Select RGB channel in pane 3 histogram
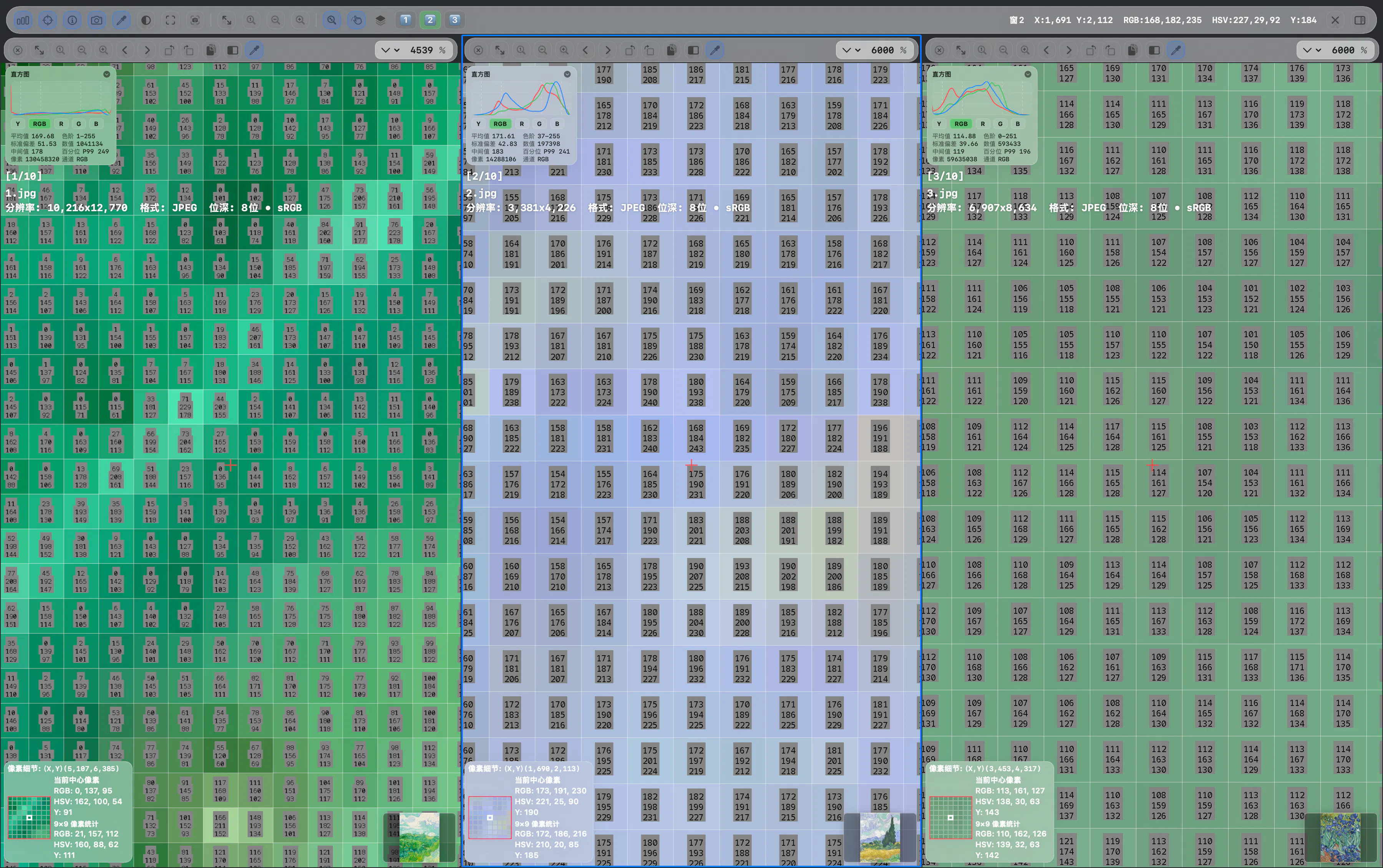 click(961, 123)
